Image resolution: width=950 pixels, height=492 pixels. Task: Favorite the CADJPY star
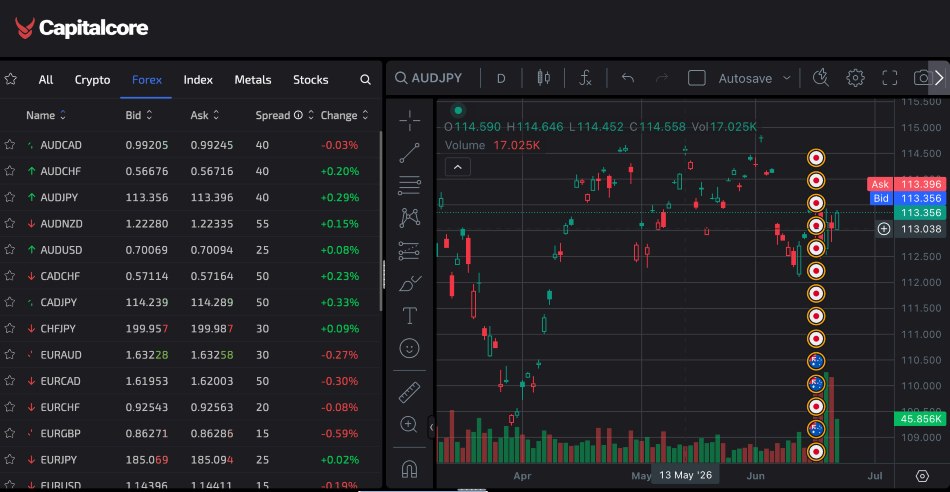click(x=9, y=302)
